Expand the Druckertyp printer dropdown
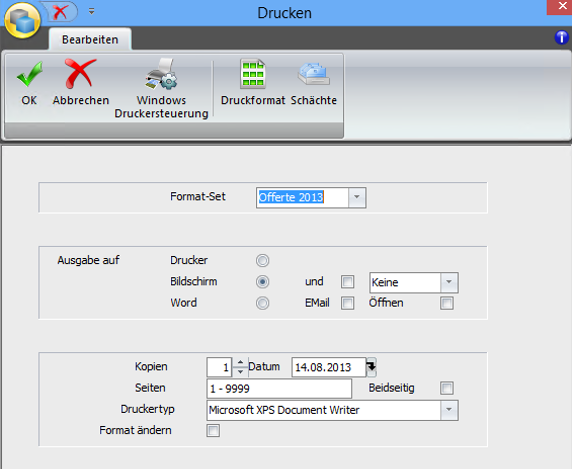This screenshot has height=469, width=572. [x=449, y=410]
